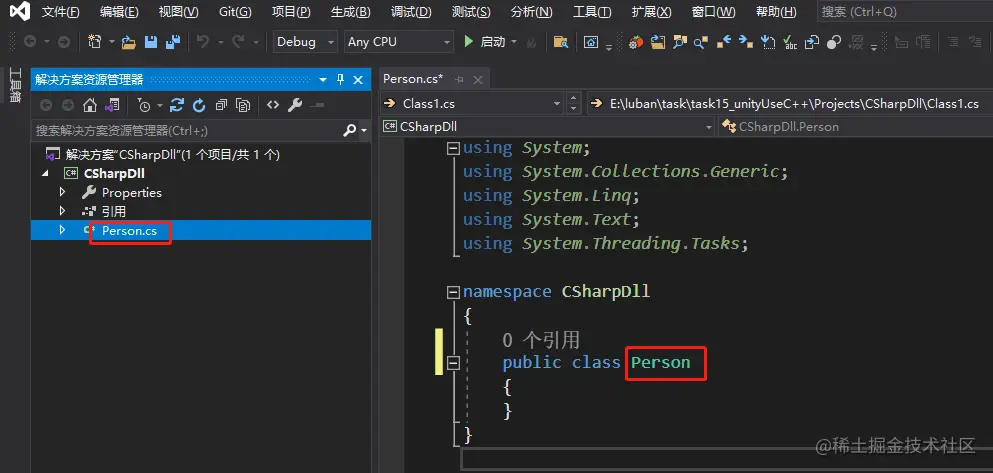Open the 帮助(H) menu
The width and height of the screenshot is (993, 473).
(x=776, y=12)
